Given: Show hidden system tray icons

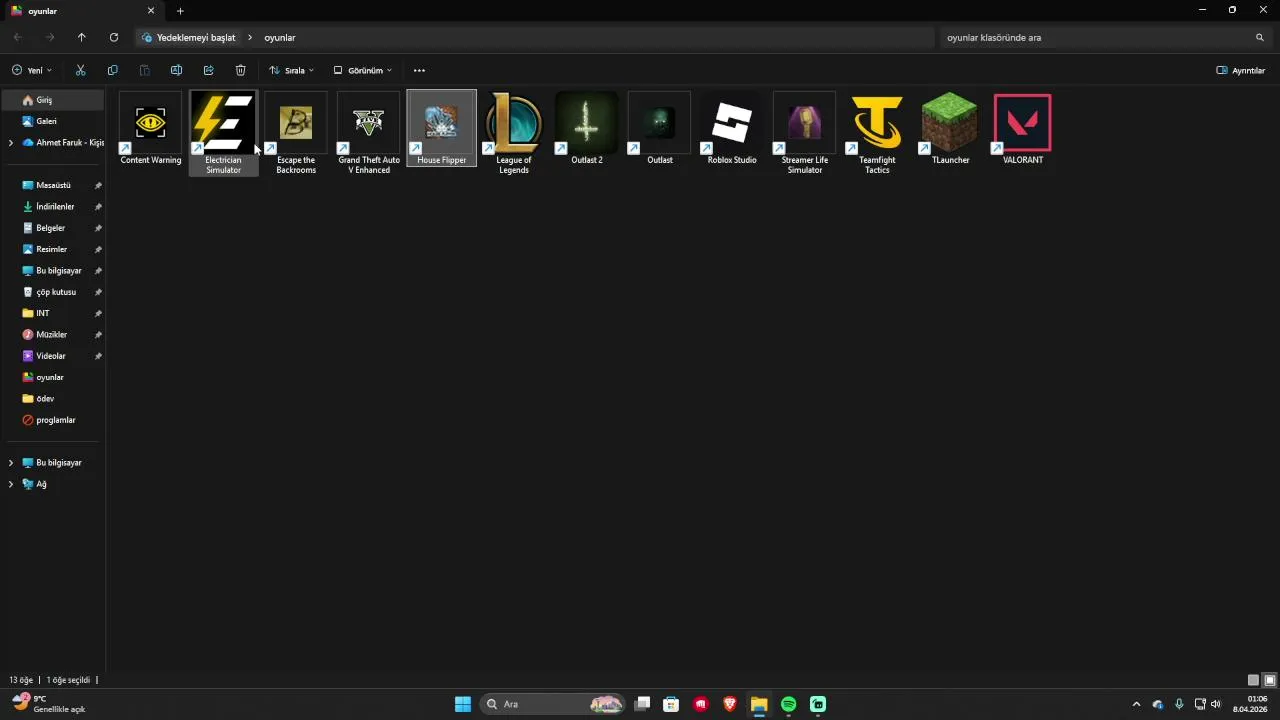Looking at the screenshot, I should 1136,704.
